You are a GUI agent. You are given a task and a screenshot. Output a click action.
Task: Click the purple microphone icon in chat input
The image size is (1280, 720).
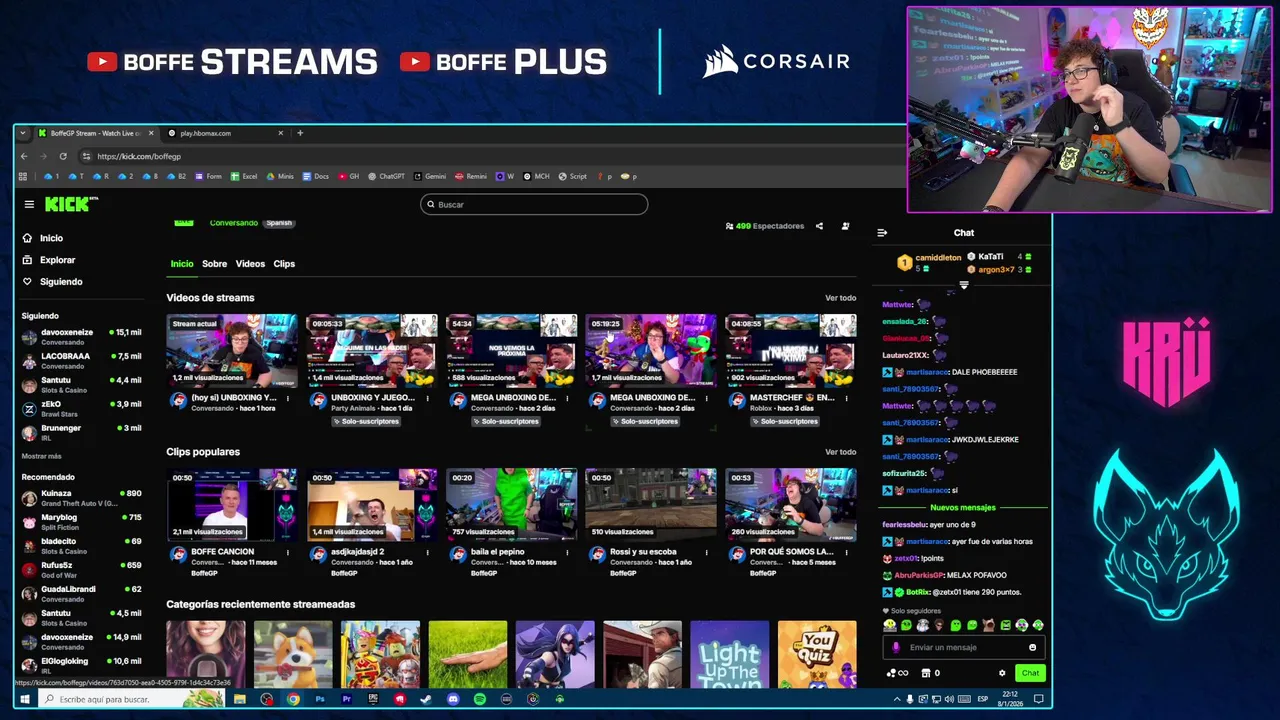pyautogui.click(x=896, y=647)
